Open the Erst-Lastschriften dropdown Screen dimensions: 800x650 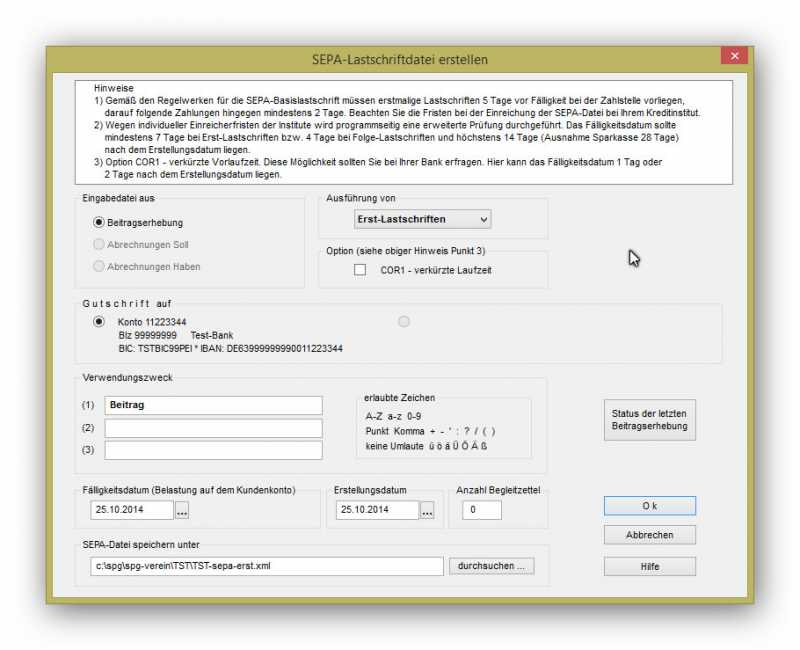422,219
